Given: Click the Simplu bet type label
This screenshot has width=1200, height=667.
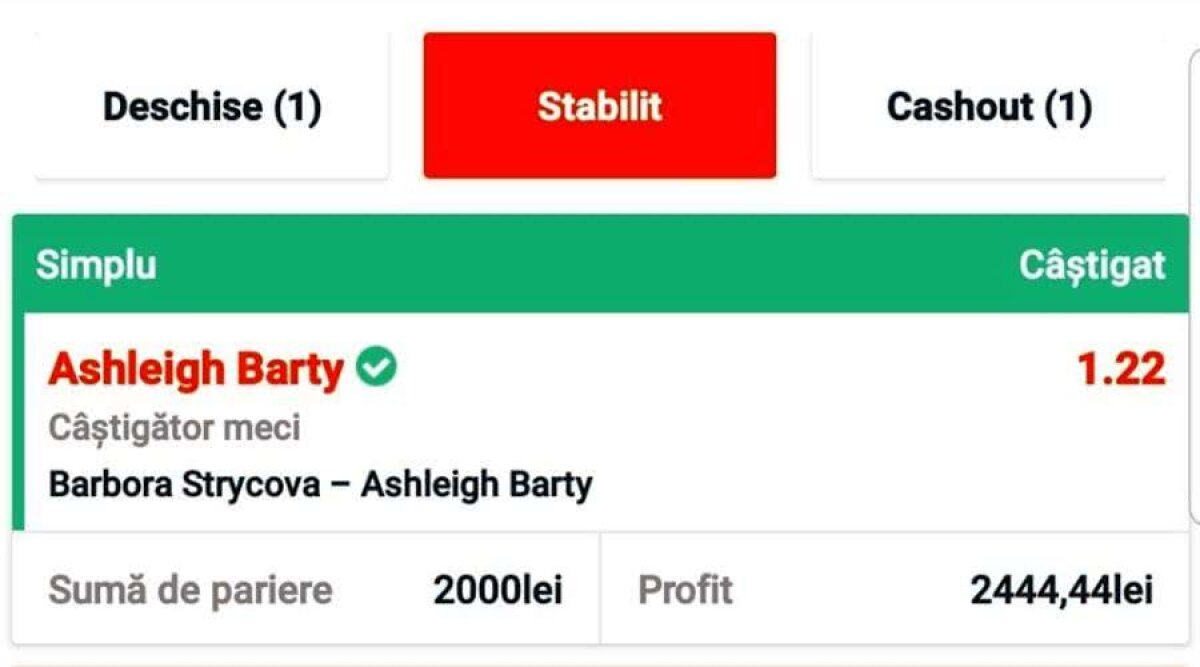Looking at the screenshot, I should pyautogui.click(x=96, y=265).
